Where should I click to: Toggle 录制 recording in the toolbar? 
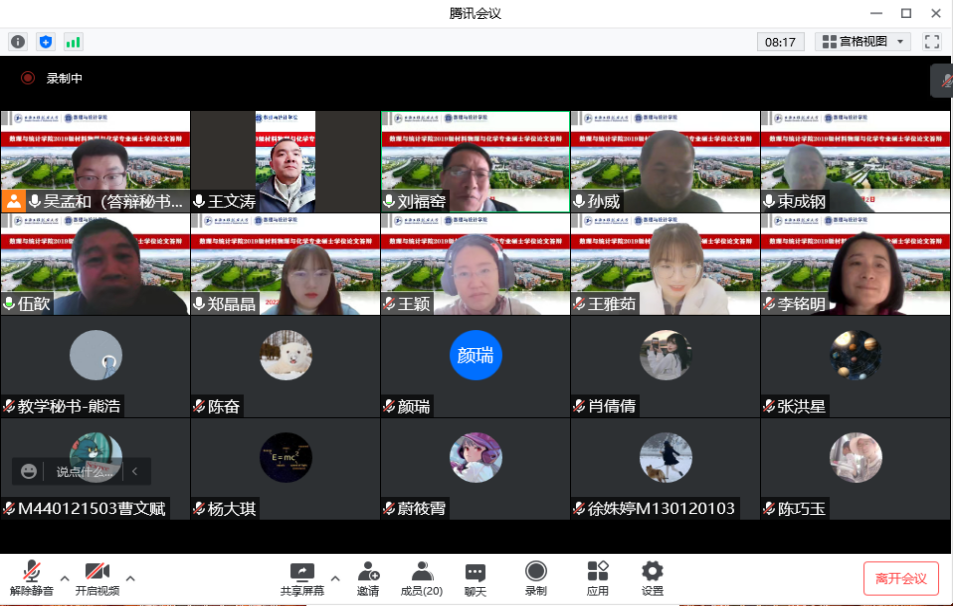coord(536,578)
